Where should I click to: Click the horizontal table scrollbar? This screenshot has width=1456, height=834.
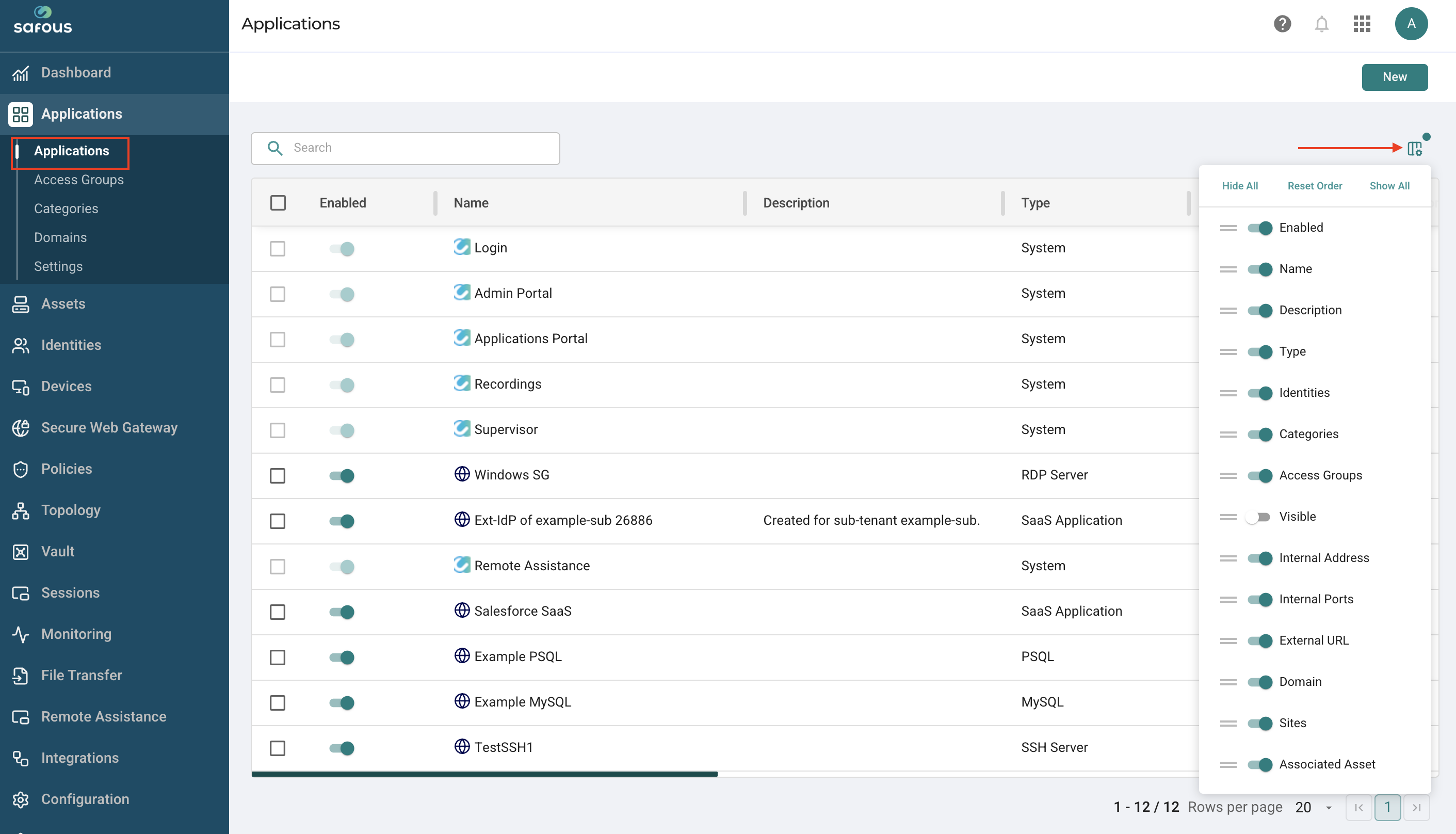(484, 774)
